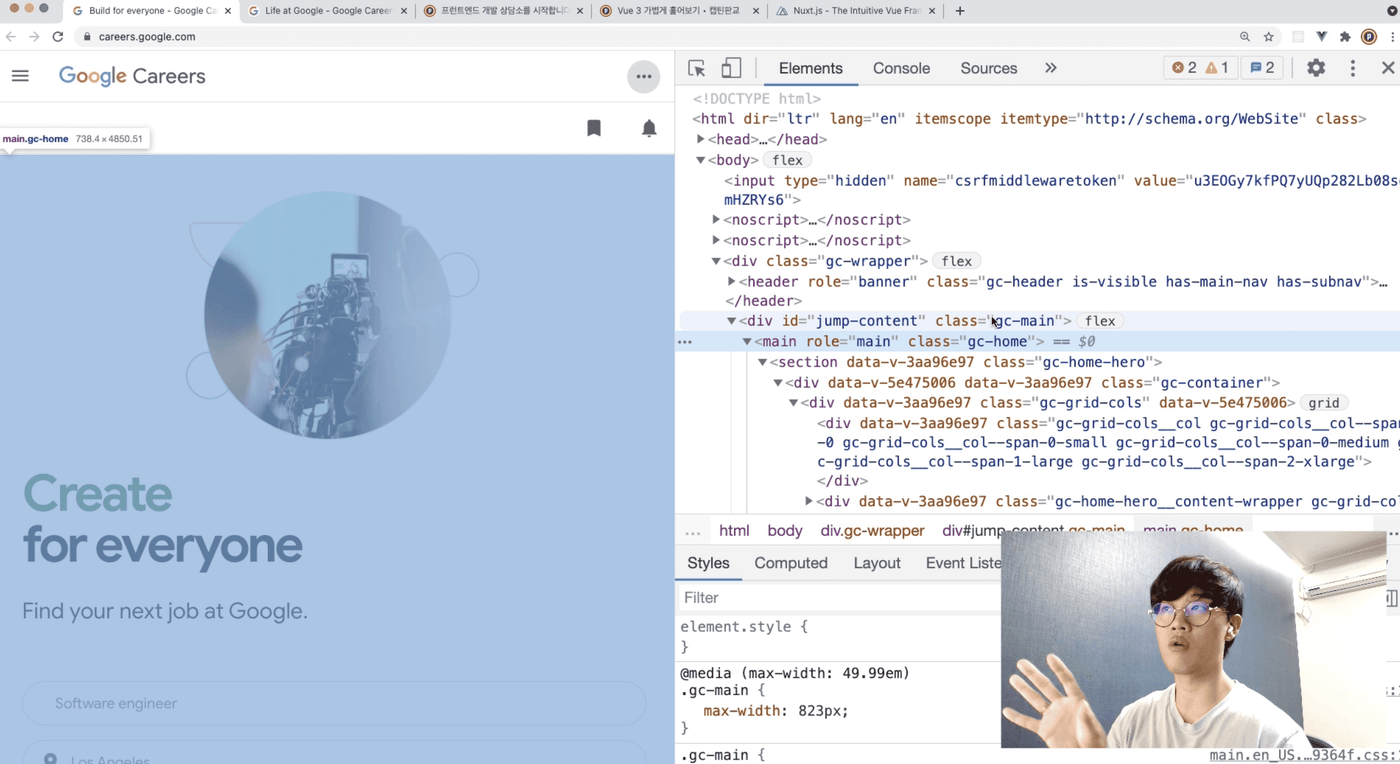Image resolution: width=1400 pixels, height=764 pixels.
Task: Click the grid badge on gc-grid-cols
Action: click(1323, 403)
